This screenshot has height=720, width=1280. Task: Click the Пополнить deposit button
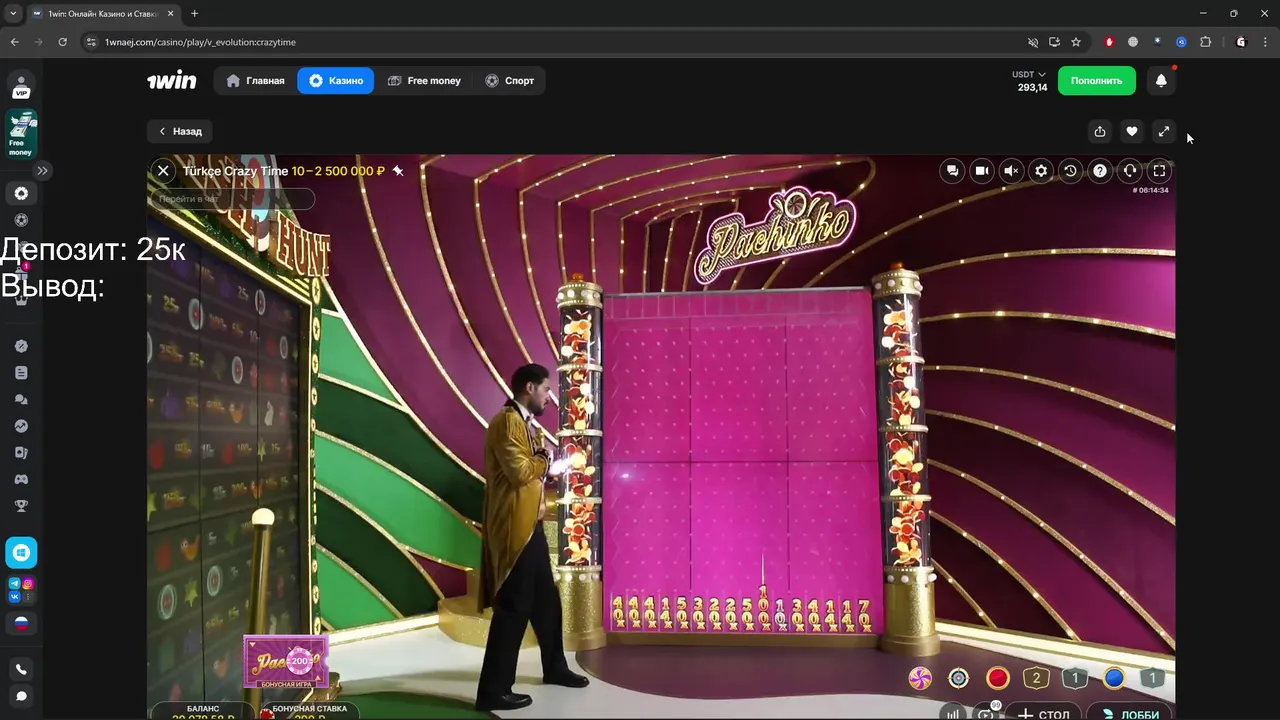coord(1097,81)
